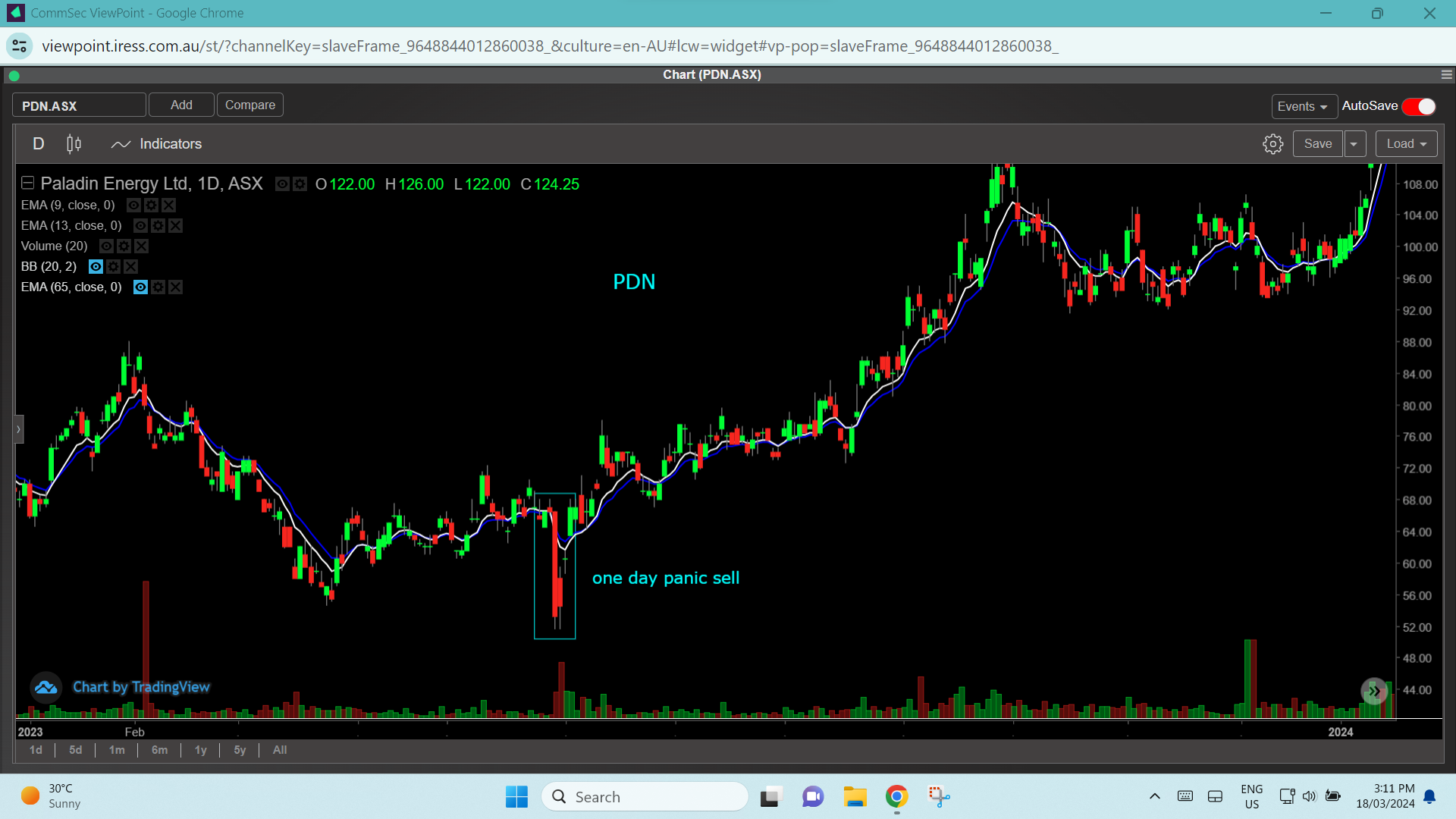Open the D interval selector
This screenshot has width=1456, height=819.
39,144
